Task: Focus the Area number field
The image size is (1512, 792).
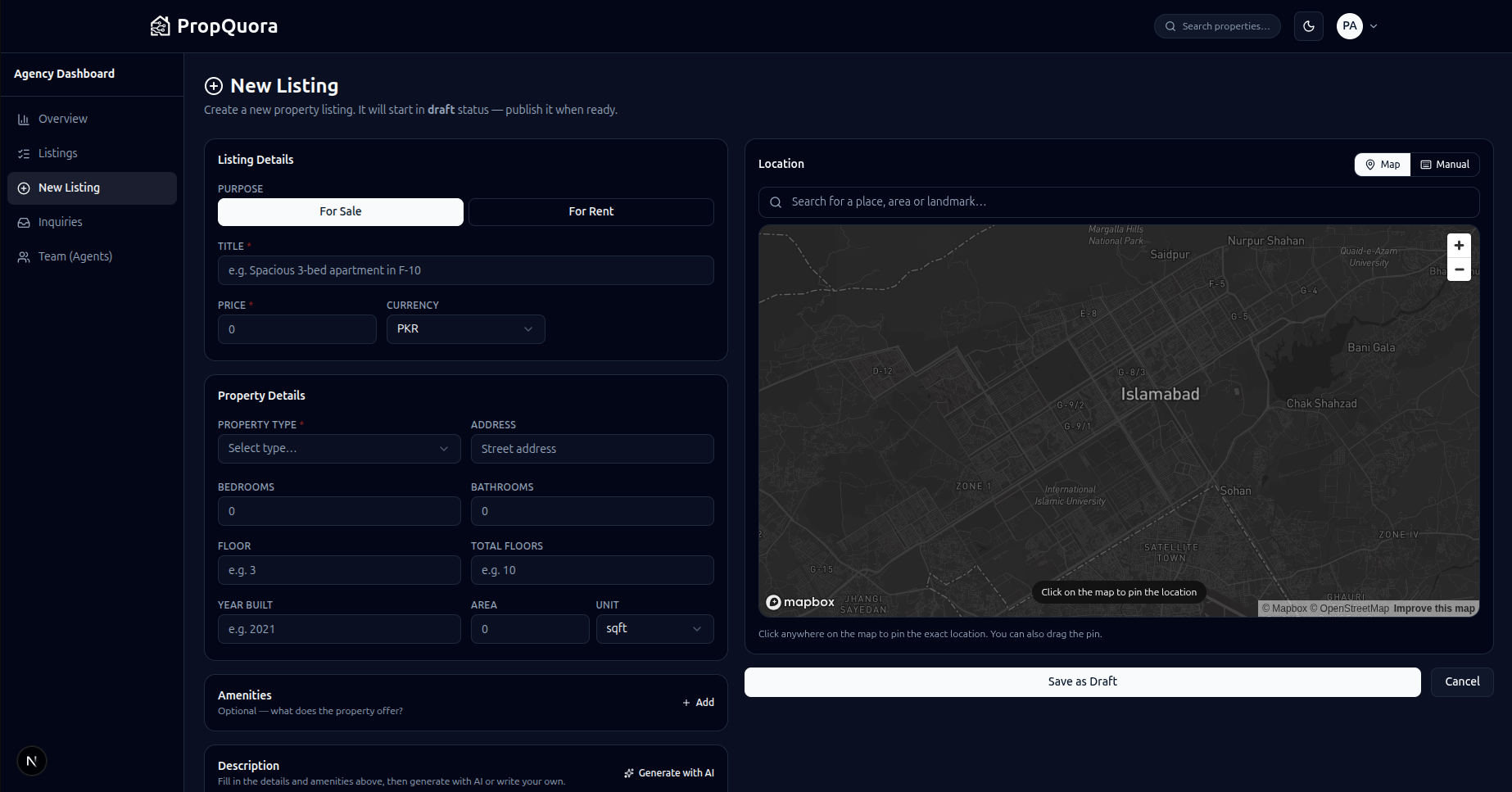Action: [530, 629]
